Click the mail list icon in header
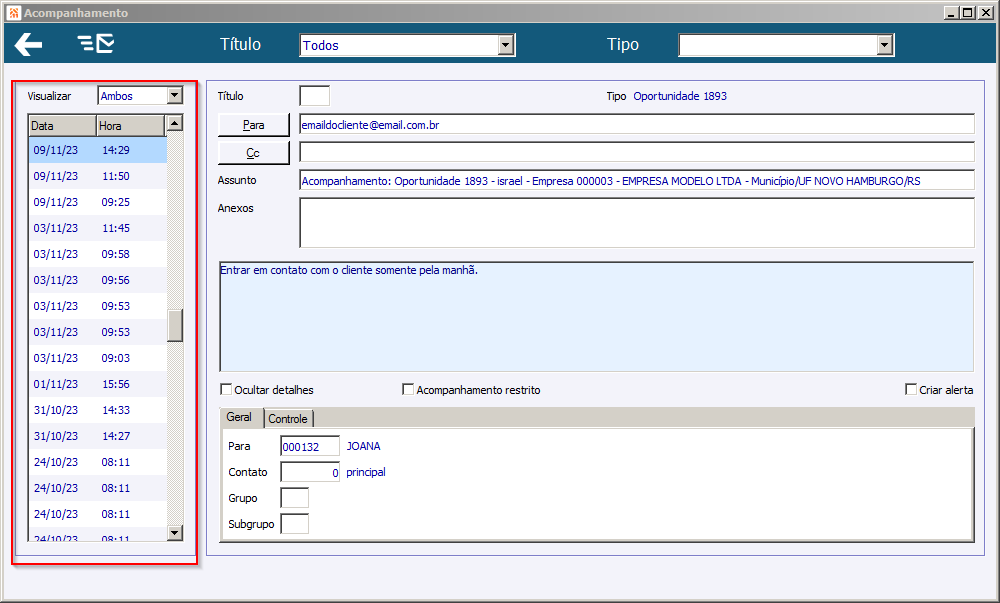This screenshot has width=1000, height=603. click(96, 43)
